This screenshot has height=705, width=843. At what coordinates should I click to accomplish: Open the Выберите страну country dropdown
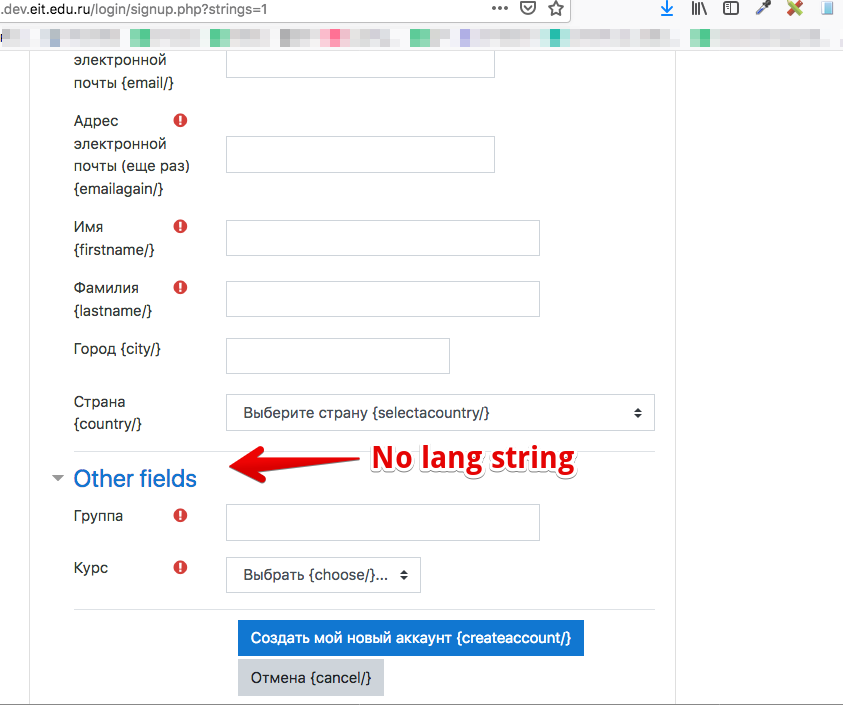440,412
